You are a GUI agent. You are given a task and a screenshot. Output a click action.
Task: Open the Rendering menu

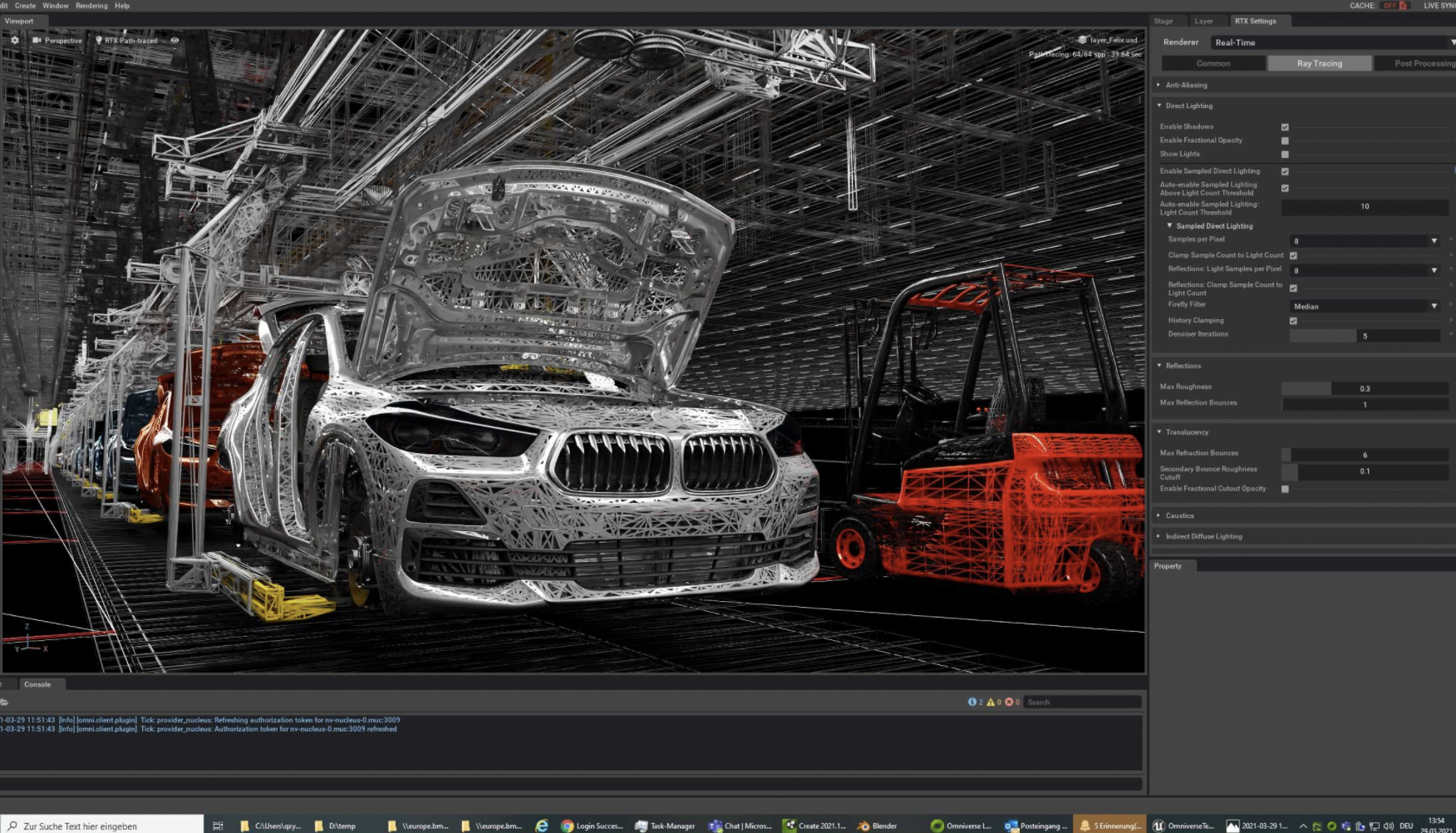(x=91, y=6)
